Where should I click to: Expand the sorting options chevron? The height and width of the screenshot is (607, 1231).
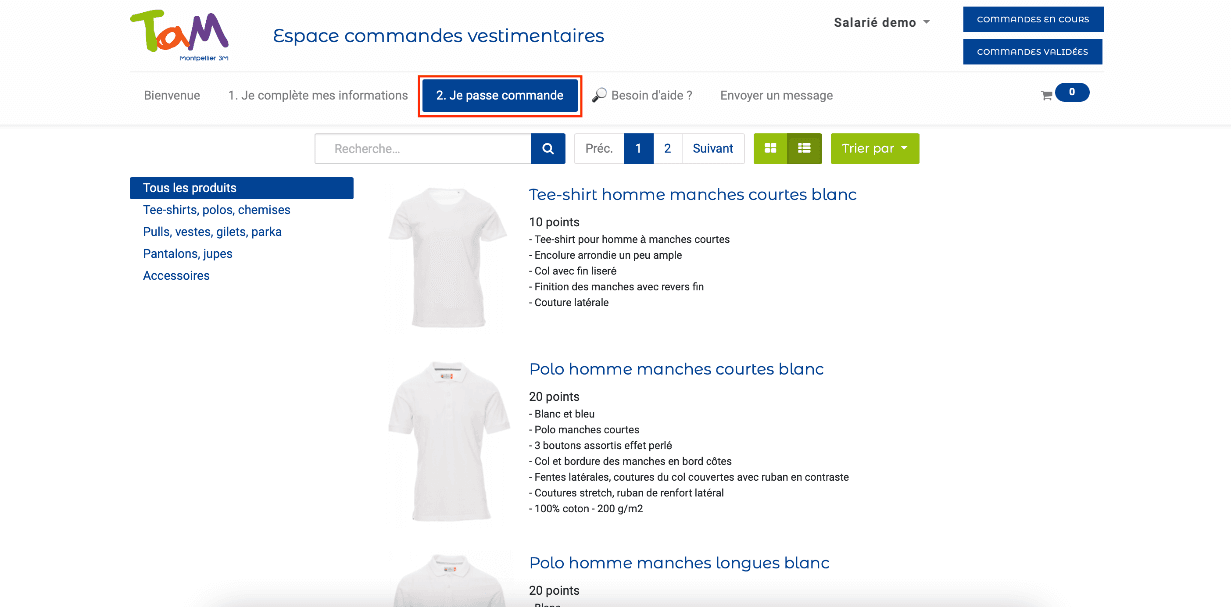tap(901, 148)
